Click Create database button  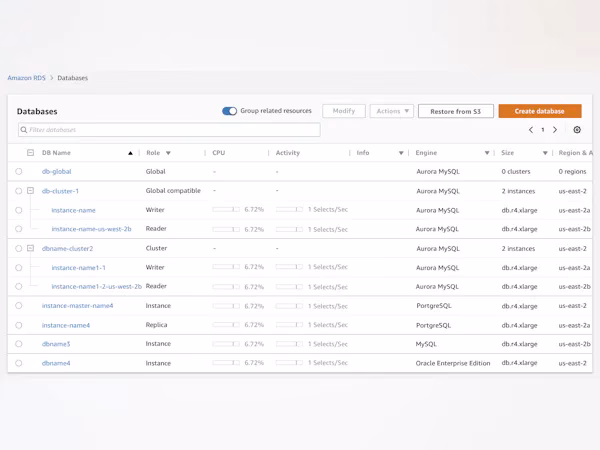[x=539, y=111]
